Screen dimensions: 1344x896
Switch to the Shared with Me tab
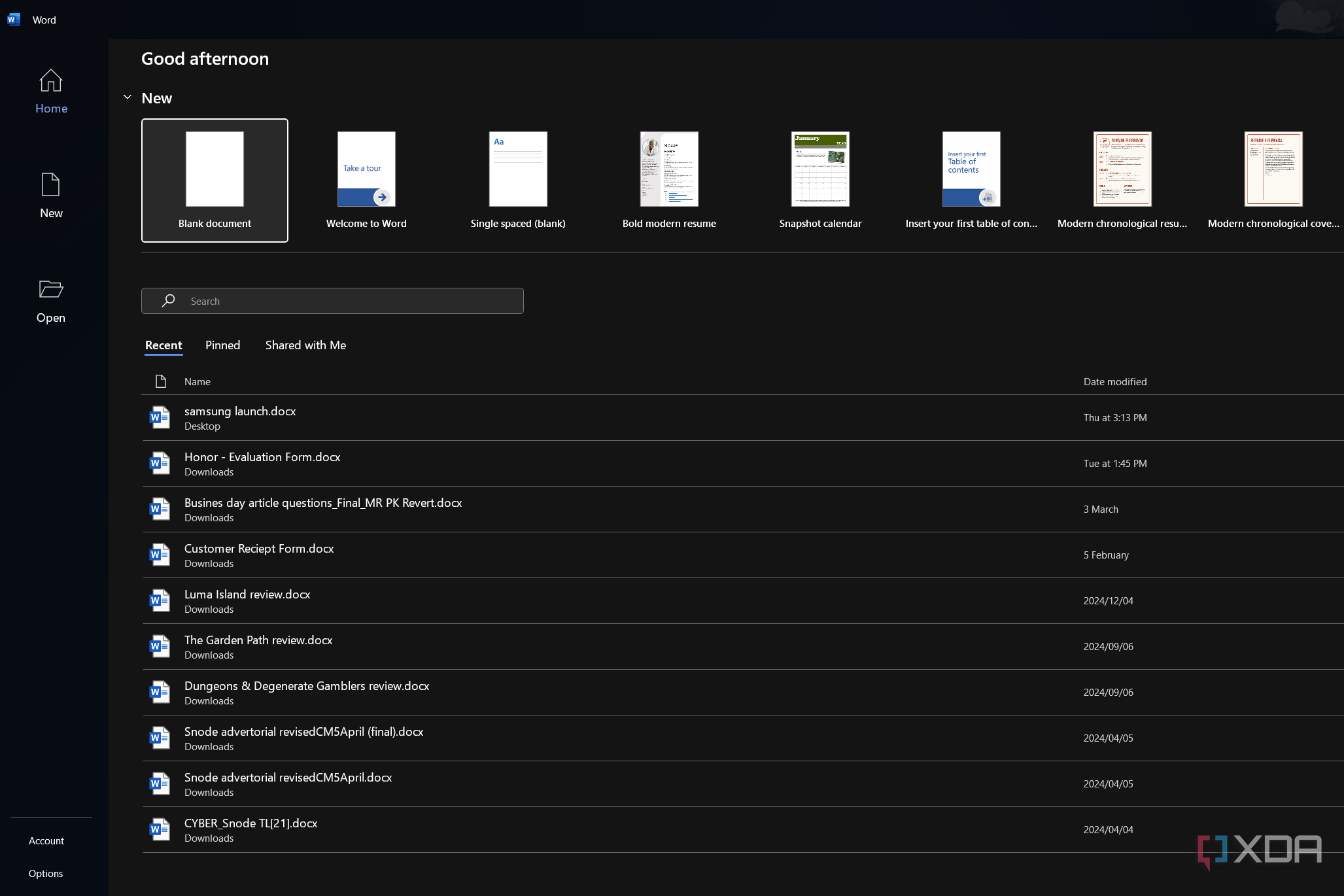point(305,345)
